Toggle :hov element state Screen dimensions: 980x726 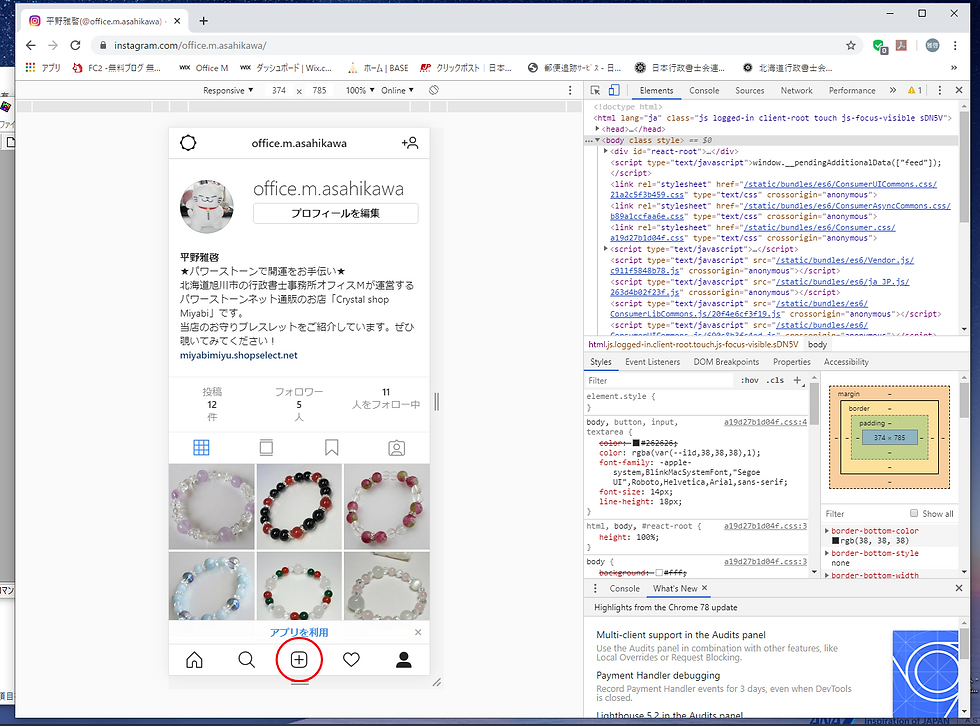tap(749, 380)
